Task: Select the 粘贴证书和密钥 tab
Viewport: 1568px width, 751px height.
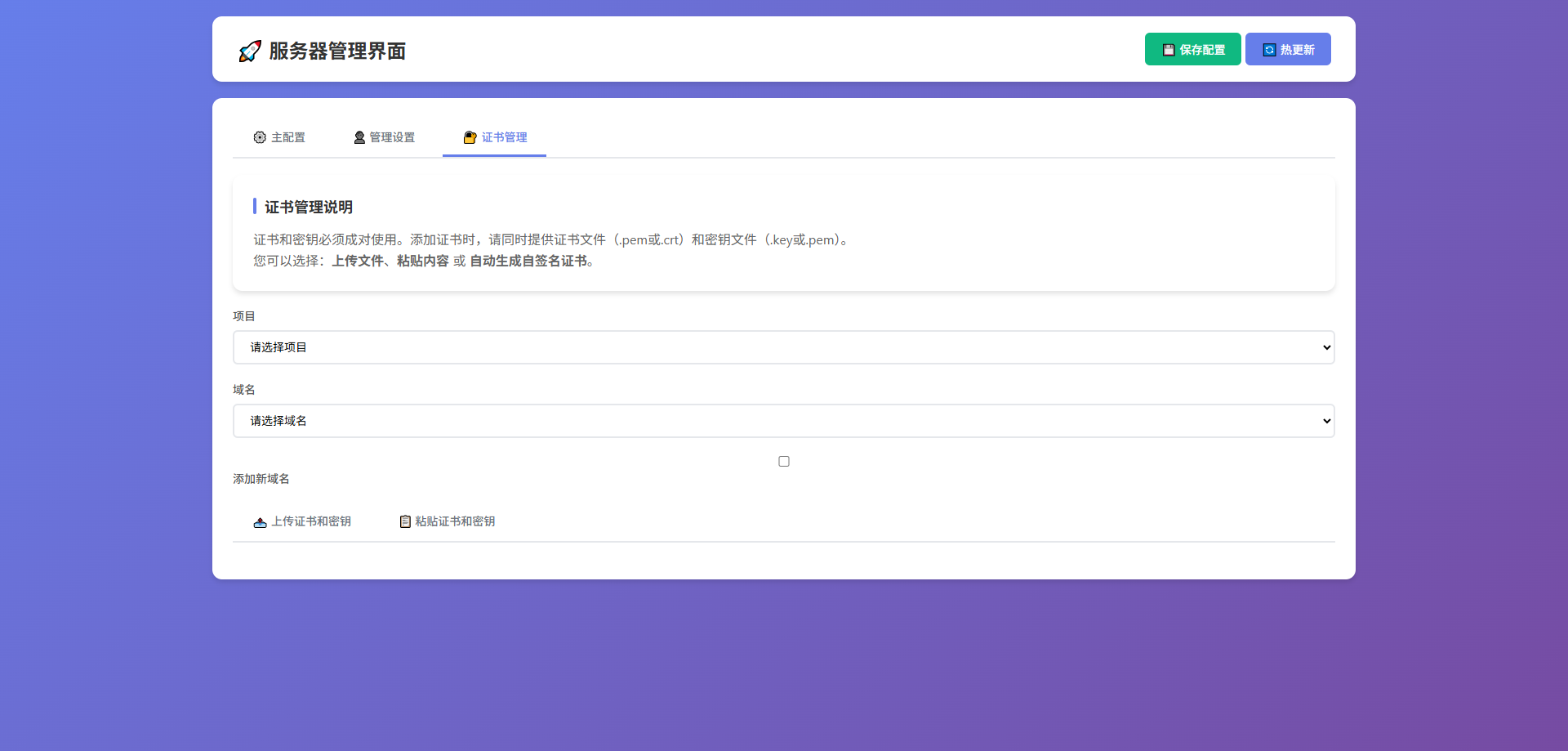Action: pyautogui.click(x=448, y=521)
